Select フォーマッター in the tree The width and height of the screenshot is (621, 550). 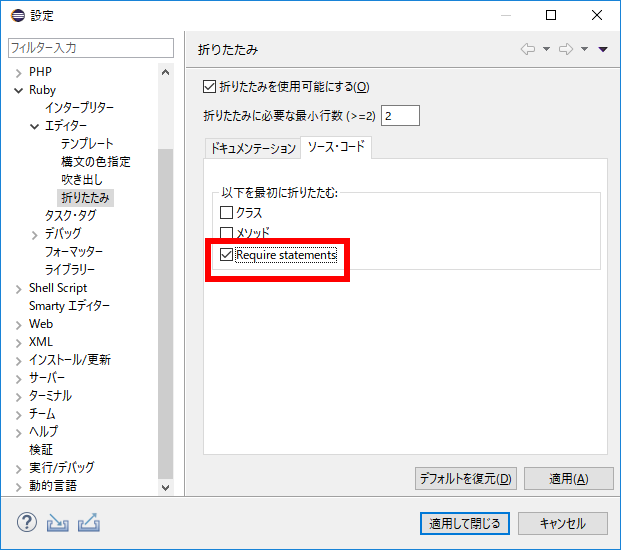pyautogui.click(x=74, y=251)
